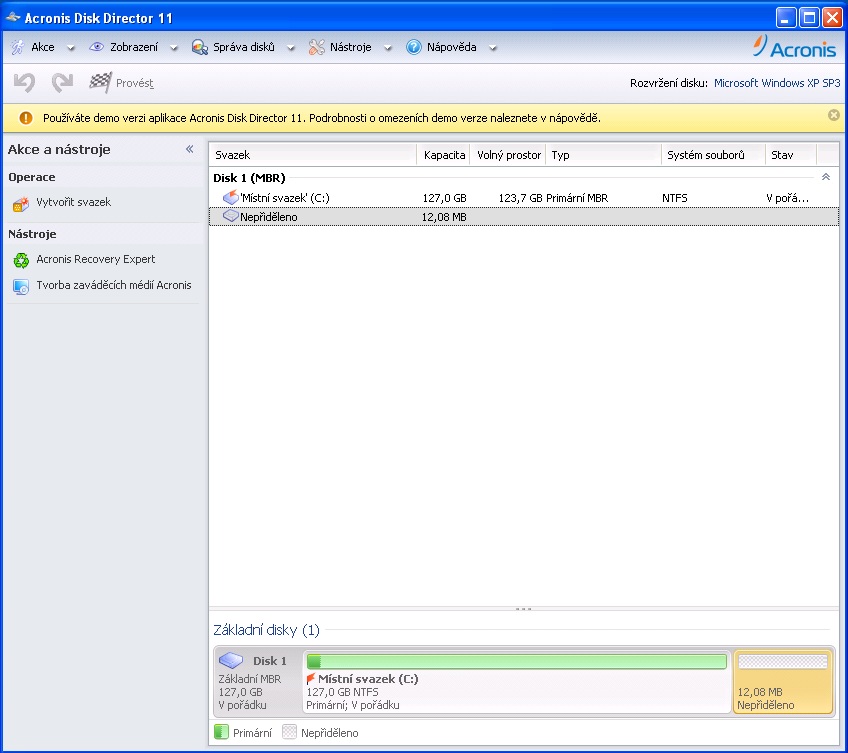The width and height of the screenshot is (848, 753).
Task: Click the Primární green legend swatch
Action: coord(221,732)
